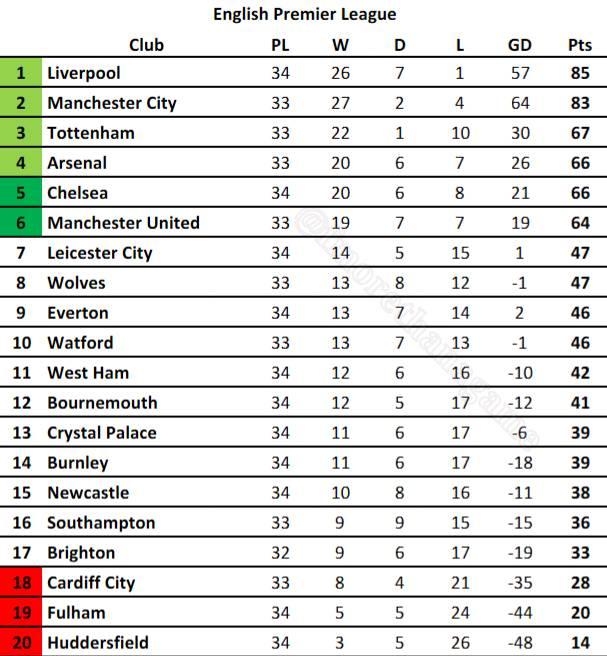607x656 pixels.
Task: Click the Huddersfield team name
Action: pyautogui.click(x=98, y=642)
